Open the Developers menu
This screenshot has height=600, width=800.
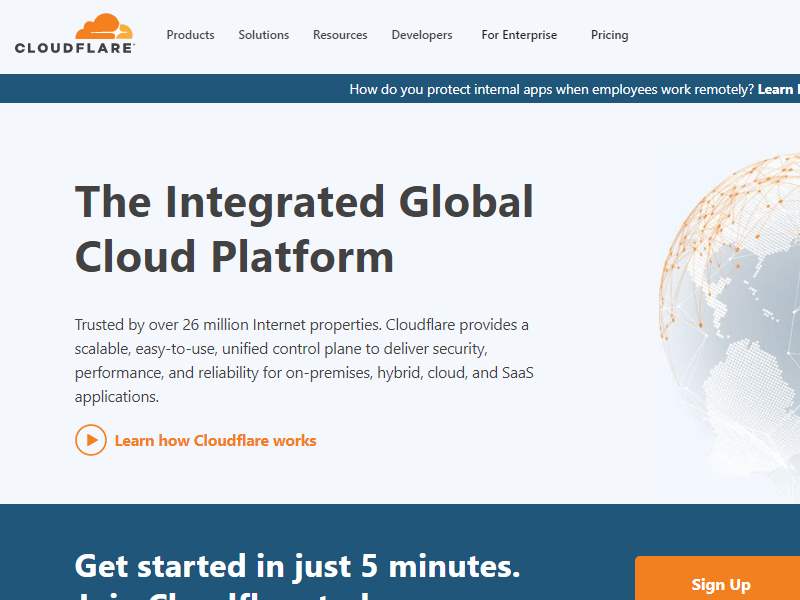422,35
